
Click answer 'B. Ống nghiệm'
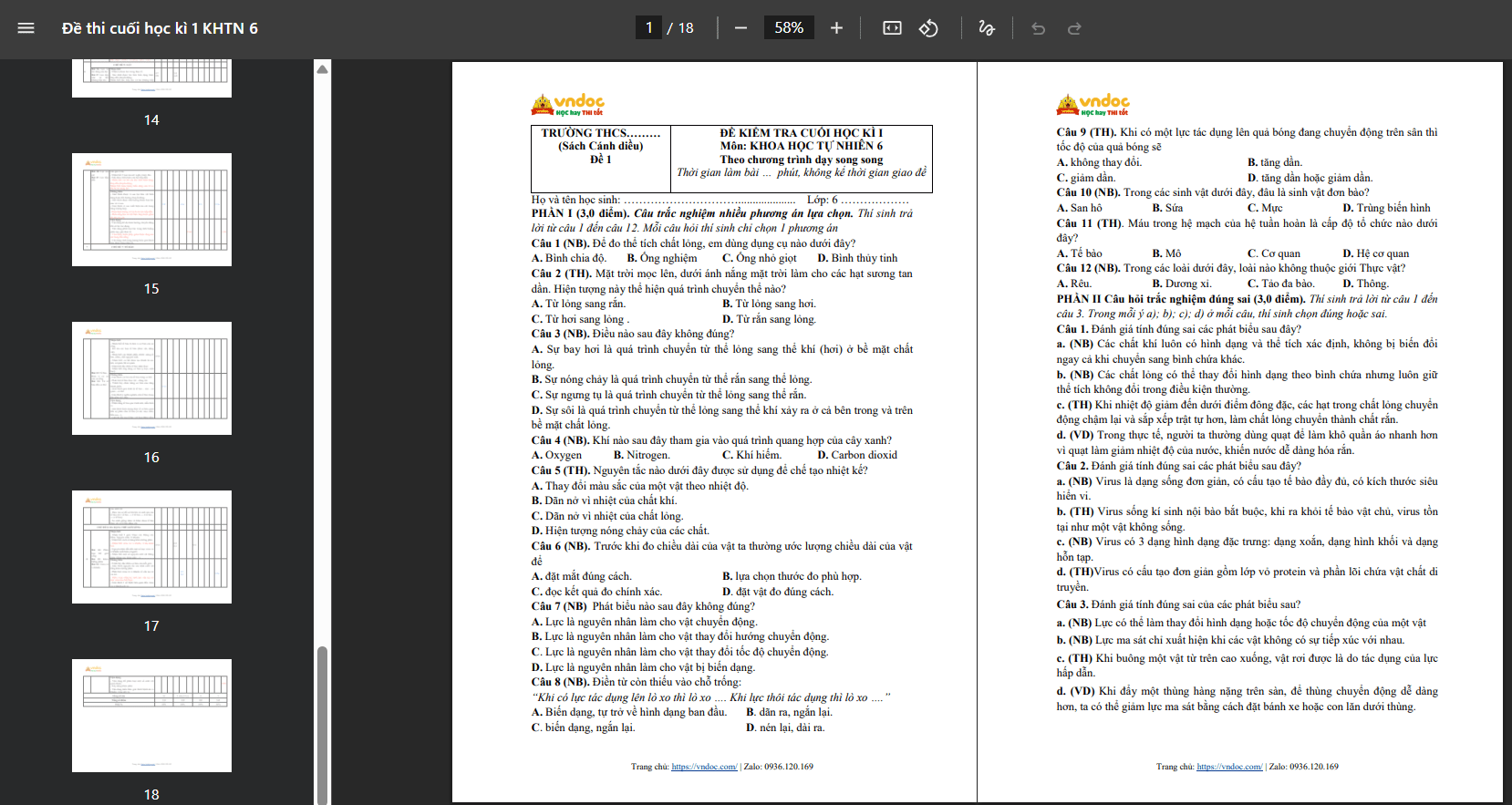[x=662, y=258]
